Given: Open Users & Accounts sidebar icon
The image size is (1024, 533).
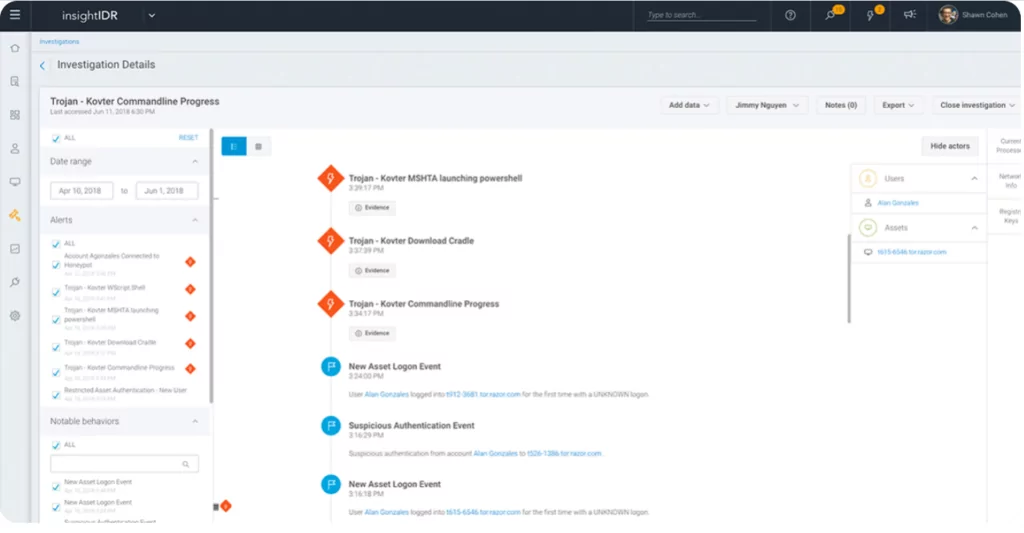Looking at the screenshot, I should [14, 148].
